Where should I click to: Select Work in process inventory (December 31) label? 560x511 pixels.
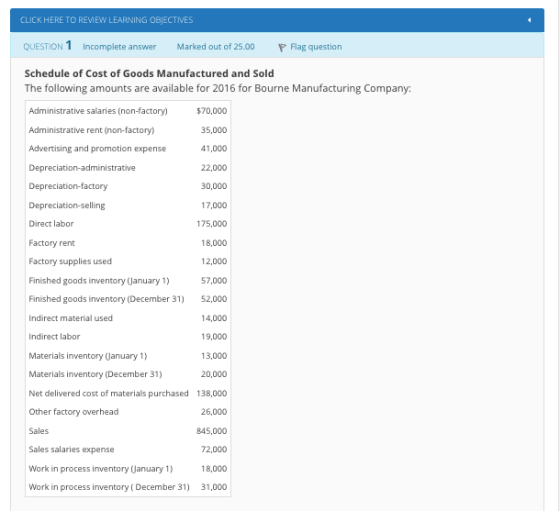109,487
